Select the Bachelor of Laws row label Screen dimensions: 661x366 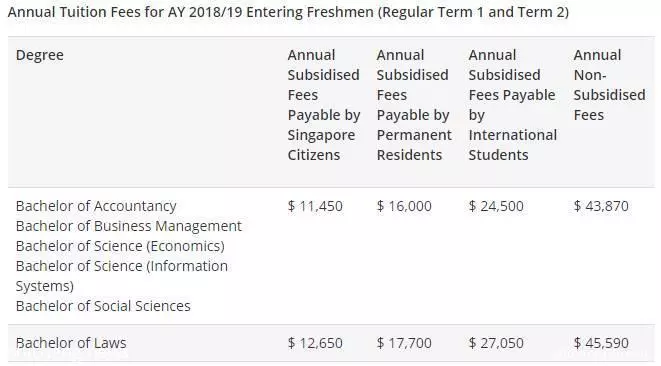point(71,343)
